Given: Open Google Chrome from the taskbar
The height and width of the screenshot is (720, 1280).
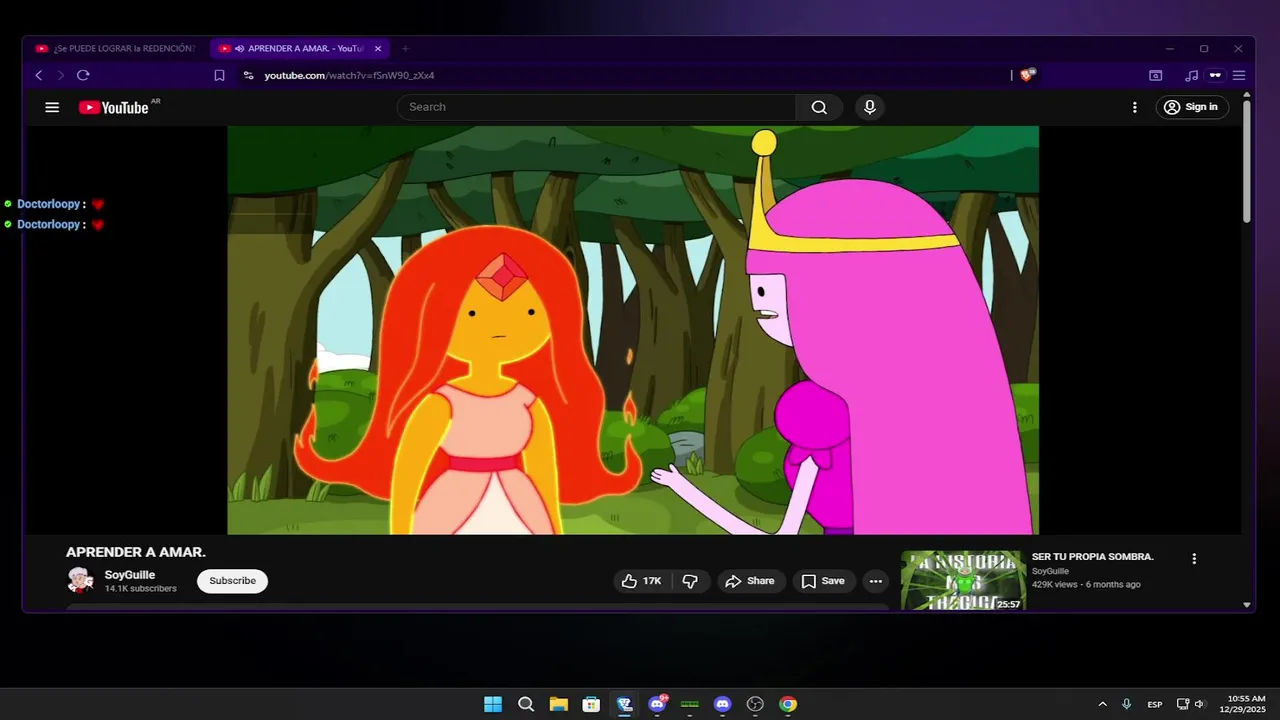Looking at the screenshot, I should coord(788,704).
